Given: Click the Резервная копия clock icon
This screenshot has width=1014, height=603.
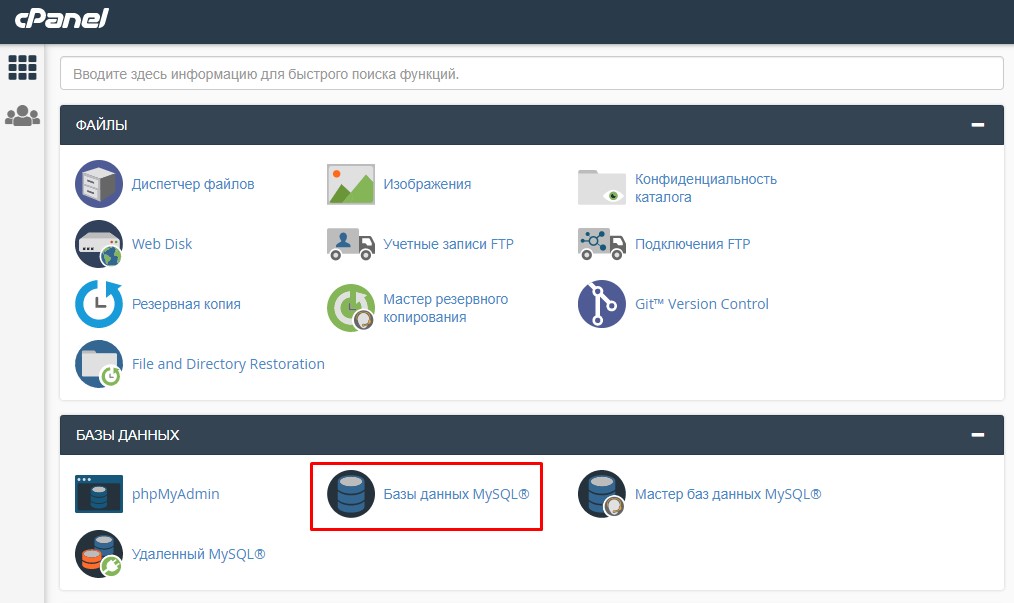Looking at the screenshot, I should (x=99, y=304).
